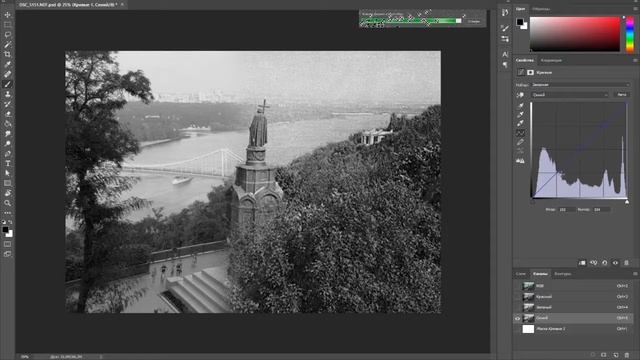Select the Pen tool
This screenshot has height=360, width=640.
pyautogui.click(x=7, y=153)
